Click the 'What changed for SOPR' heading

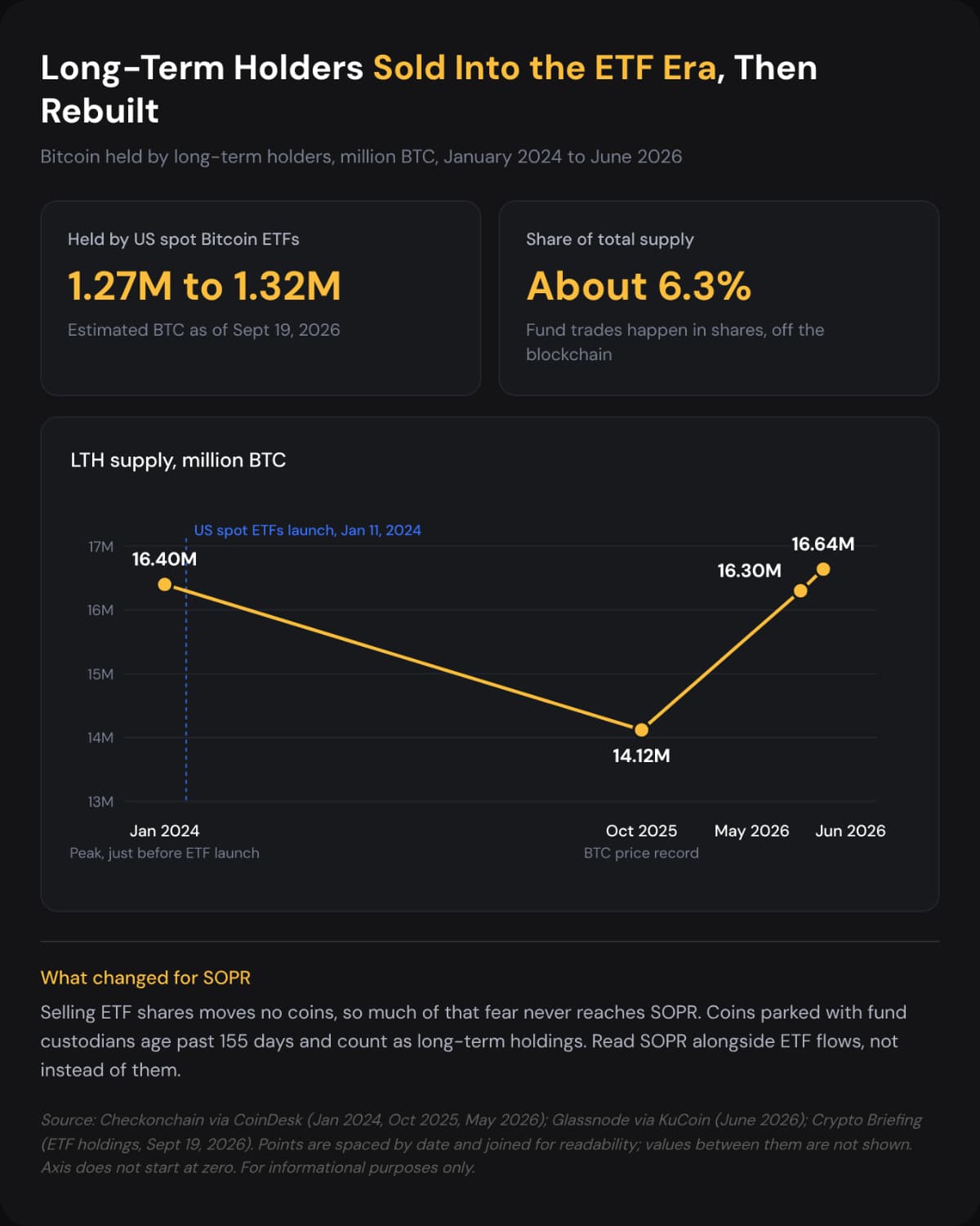click(x=145, y=978)
